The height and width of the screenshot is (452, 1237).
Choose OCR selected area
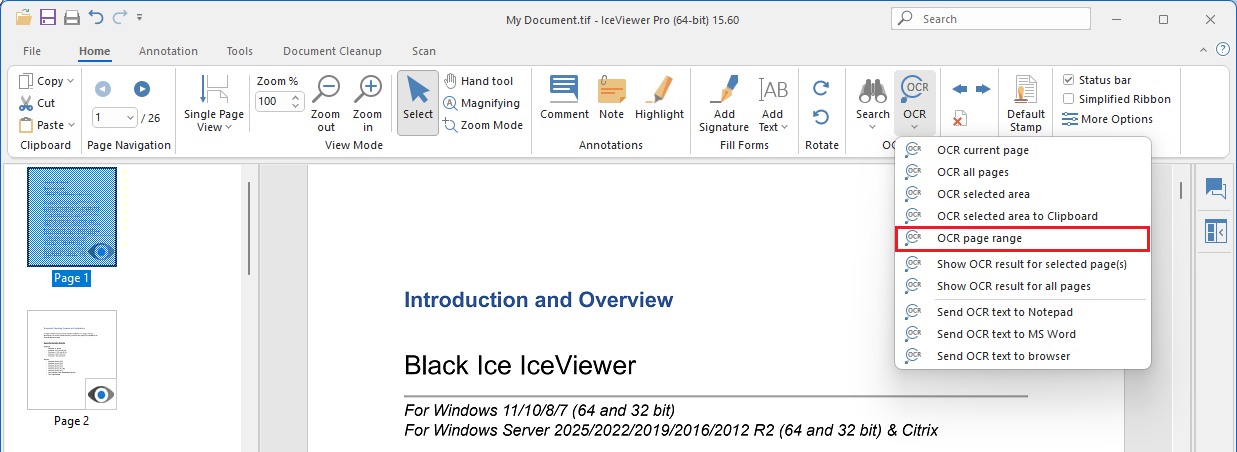point(1023,194)
